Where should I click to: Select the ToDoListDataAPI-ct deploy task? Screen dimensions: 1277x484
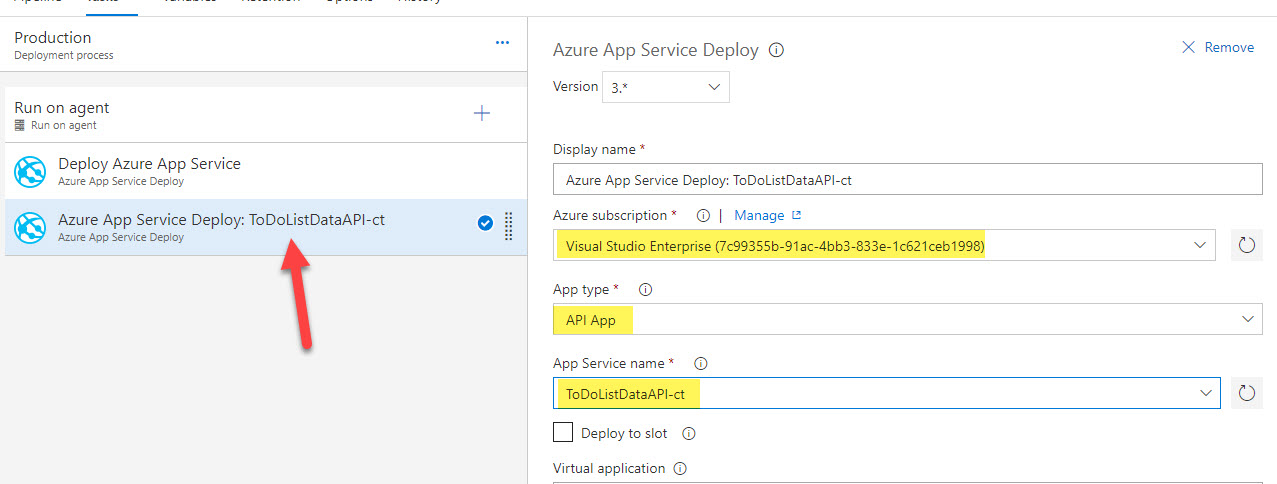[265, 227]
